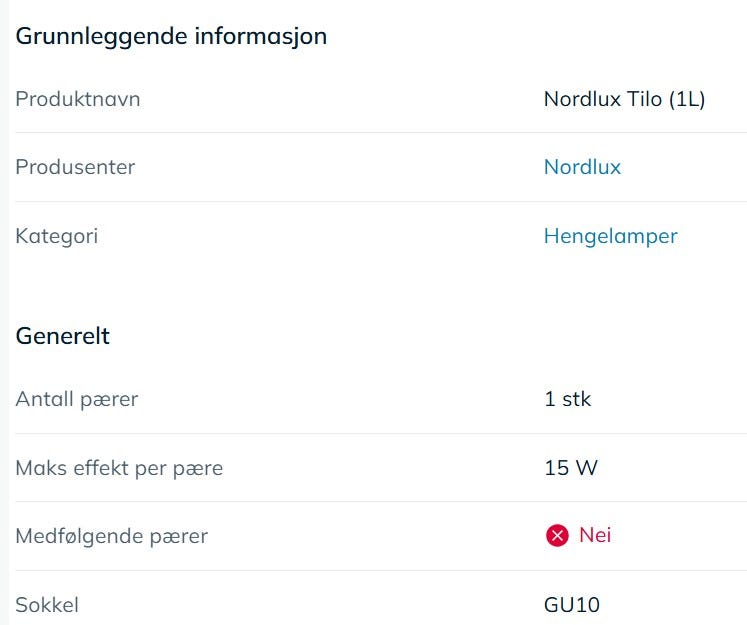Click the divider line below Antall pærer row

click(381, 433)
